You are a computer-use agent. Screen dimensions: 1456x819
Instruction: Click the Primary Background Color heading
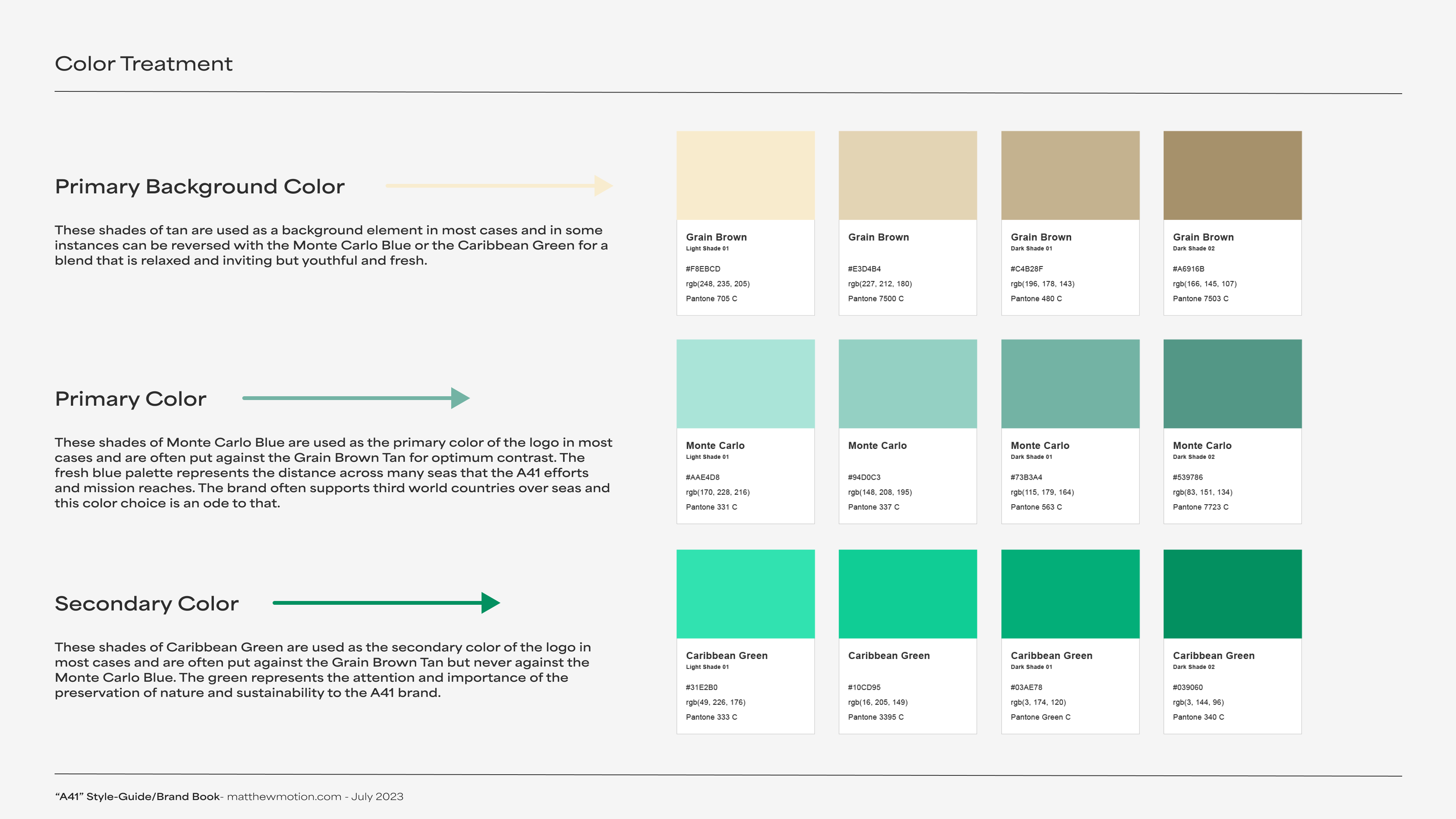point(199,187)
